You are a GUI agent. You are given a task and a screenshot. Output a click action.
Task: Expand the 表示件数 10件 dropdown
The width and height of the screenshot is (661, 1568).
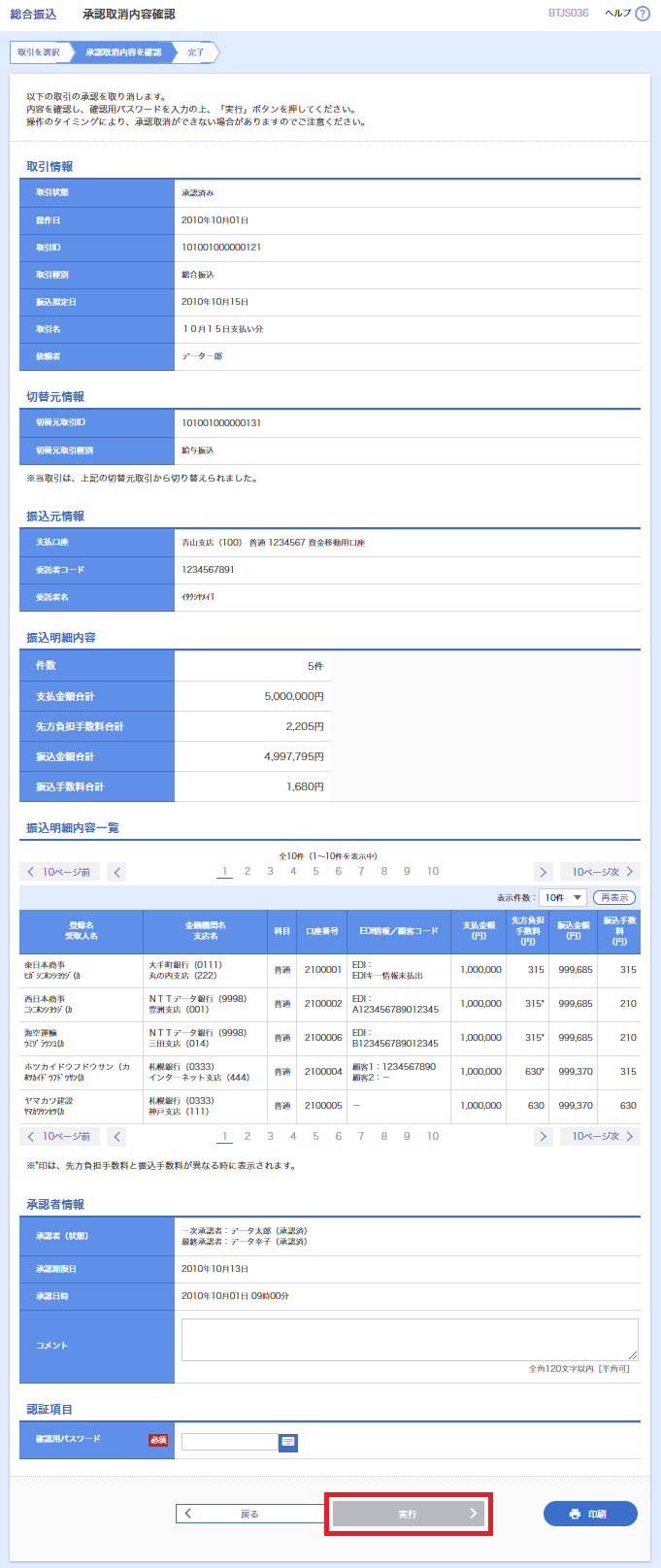[563, 898]
